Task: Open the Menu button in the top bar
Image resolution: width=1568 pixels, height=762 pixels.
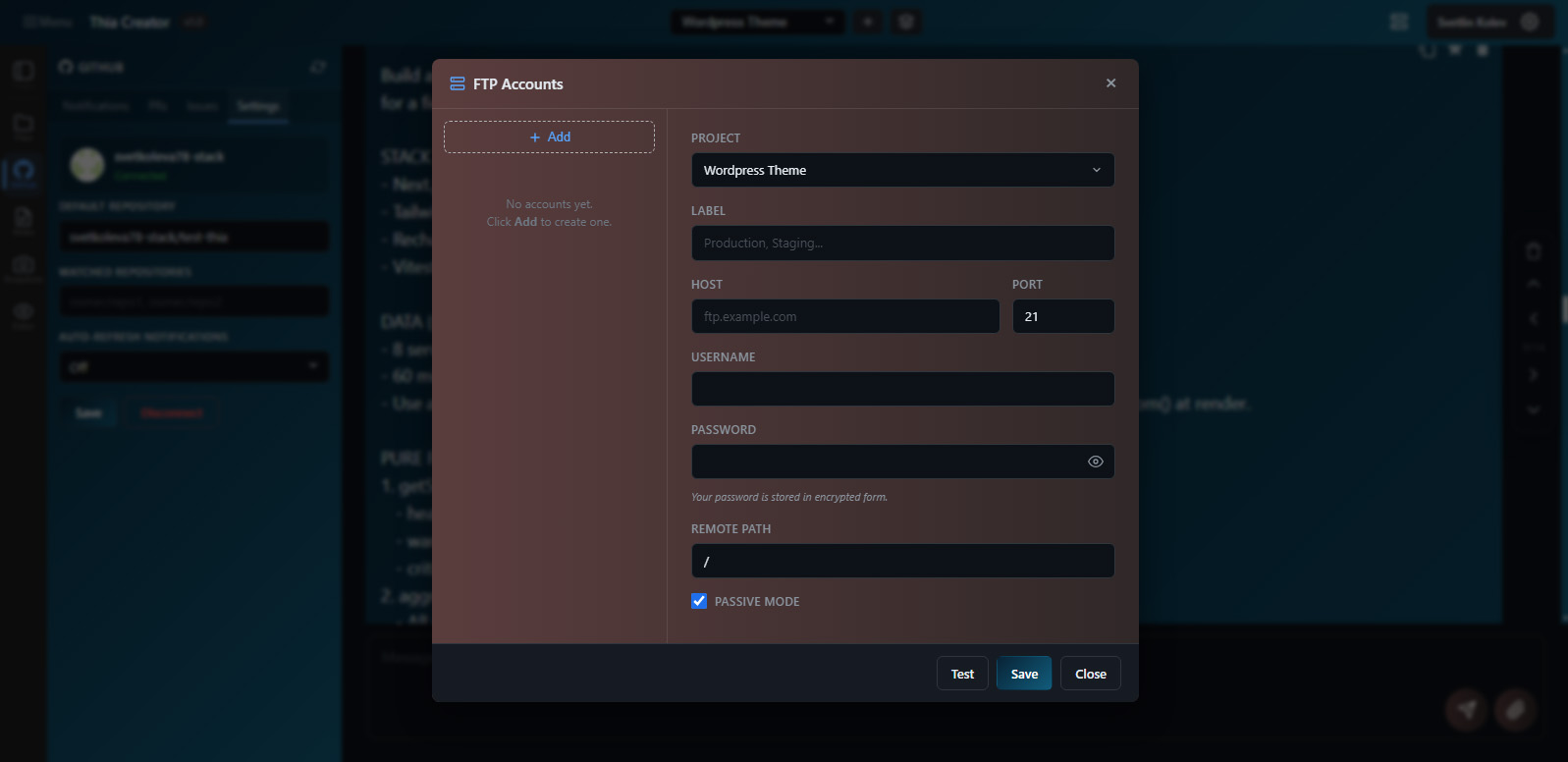Action: point(49,22)
